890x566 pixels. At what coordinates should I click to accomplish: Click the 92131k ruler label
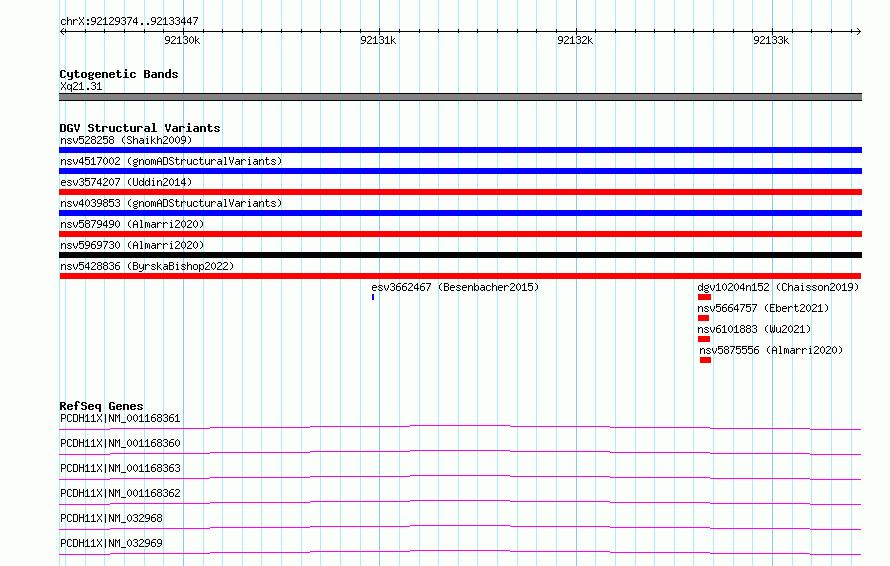(378, 40)
